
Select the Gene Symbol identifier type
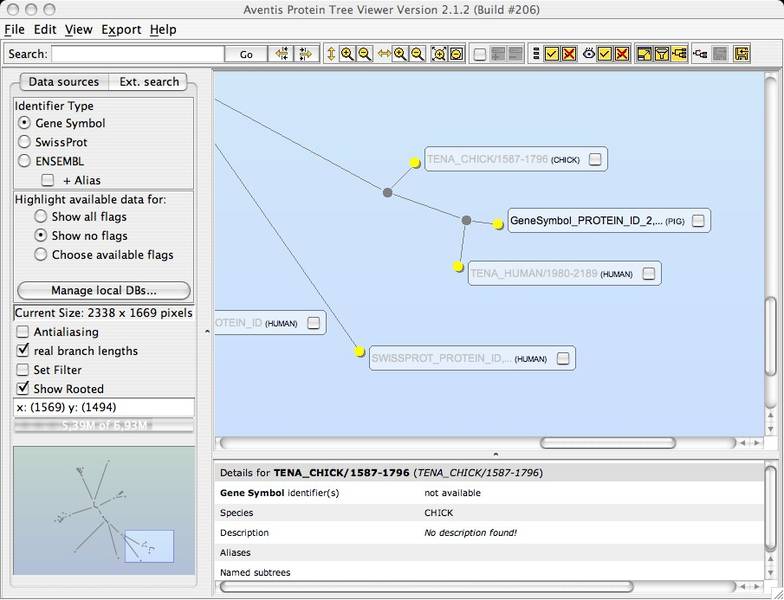pyautogui.click(x=24, y=122)
